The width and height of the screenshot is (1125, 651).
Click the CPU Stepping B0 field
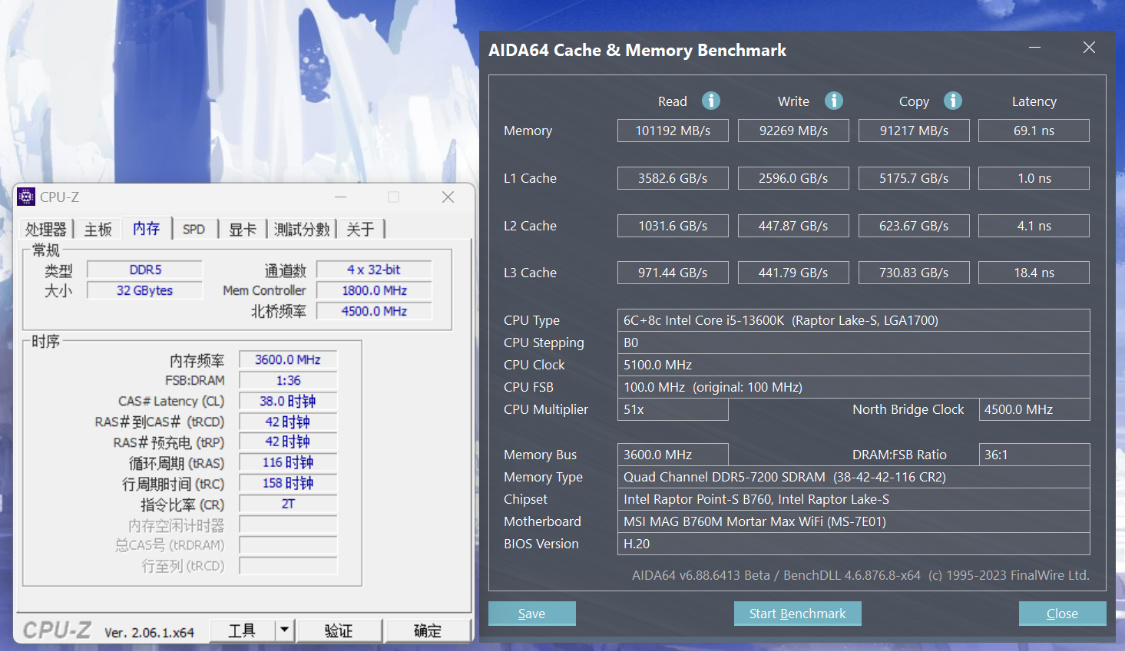pyautogui.click(x=853, y=342)
